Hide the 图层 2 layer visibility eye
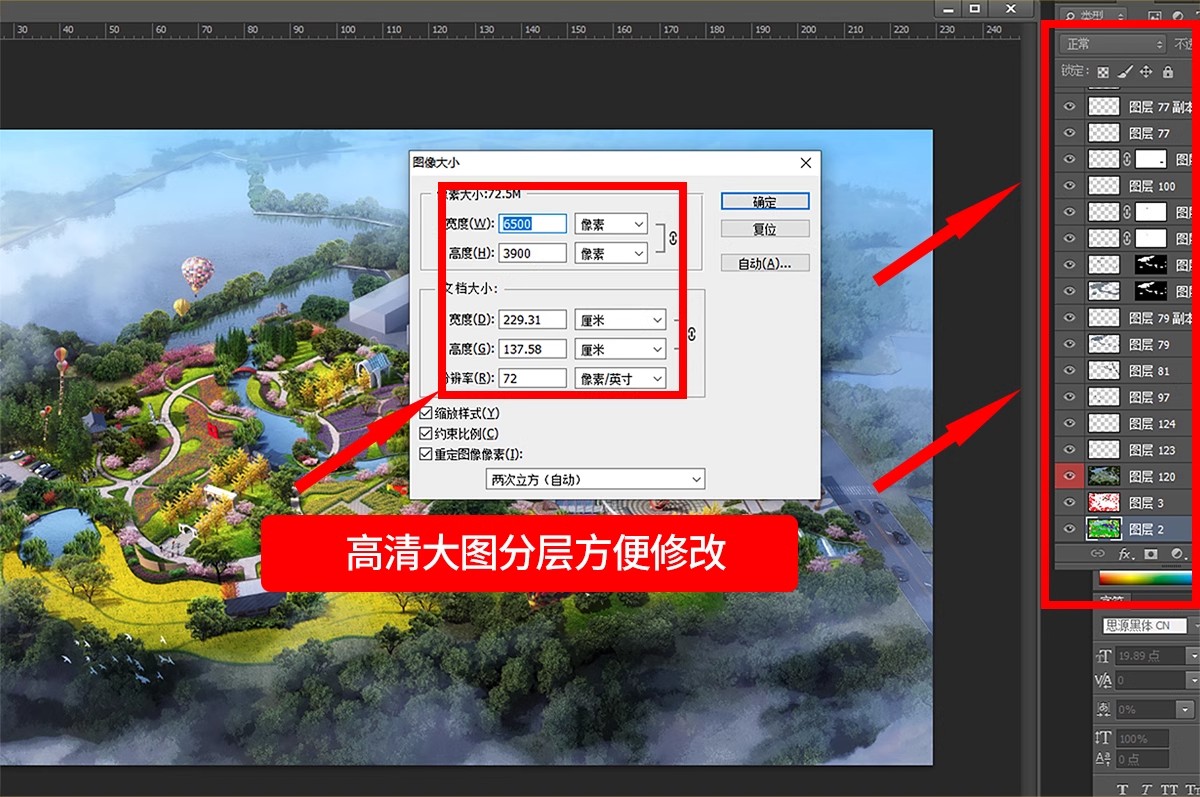The image size is (1200, 797). tap(1069, 528)
